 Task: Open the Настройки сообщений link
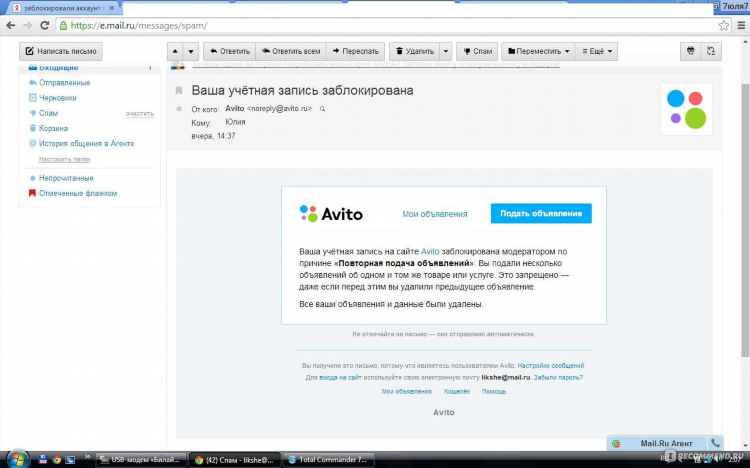pos(551,366)
